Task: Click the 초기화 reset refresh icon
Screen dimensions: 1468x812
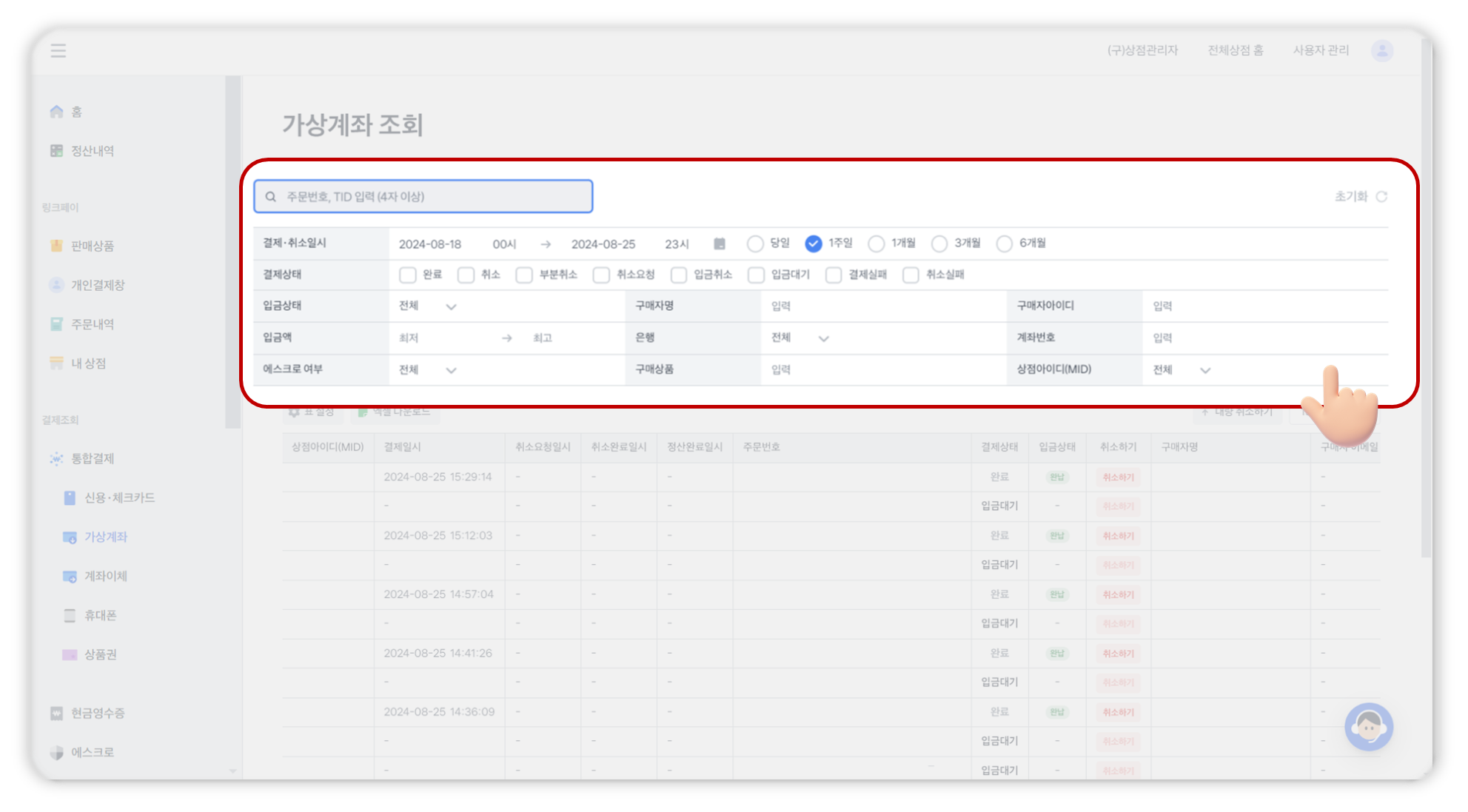Action: coord(1381,197)
